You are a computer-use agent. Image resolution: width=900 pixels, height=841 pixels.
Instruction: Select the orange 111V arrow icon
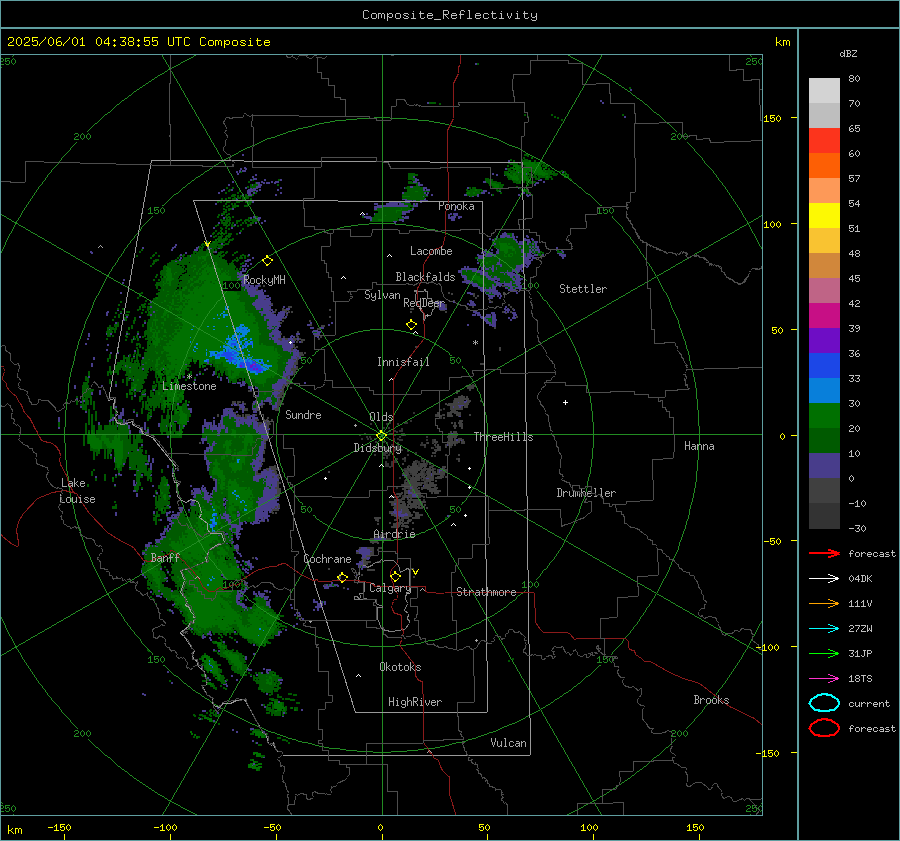point(824,603)
